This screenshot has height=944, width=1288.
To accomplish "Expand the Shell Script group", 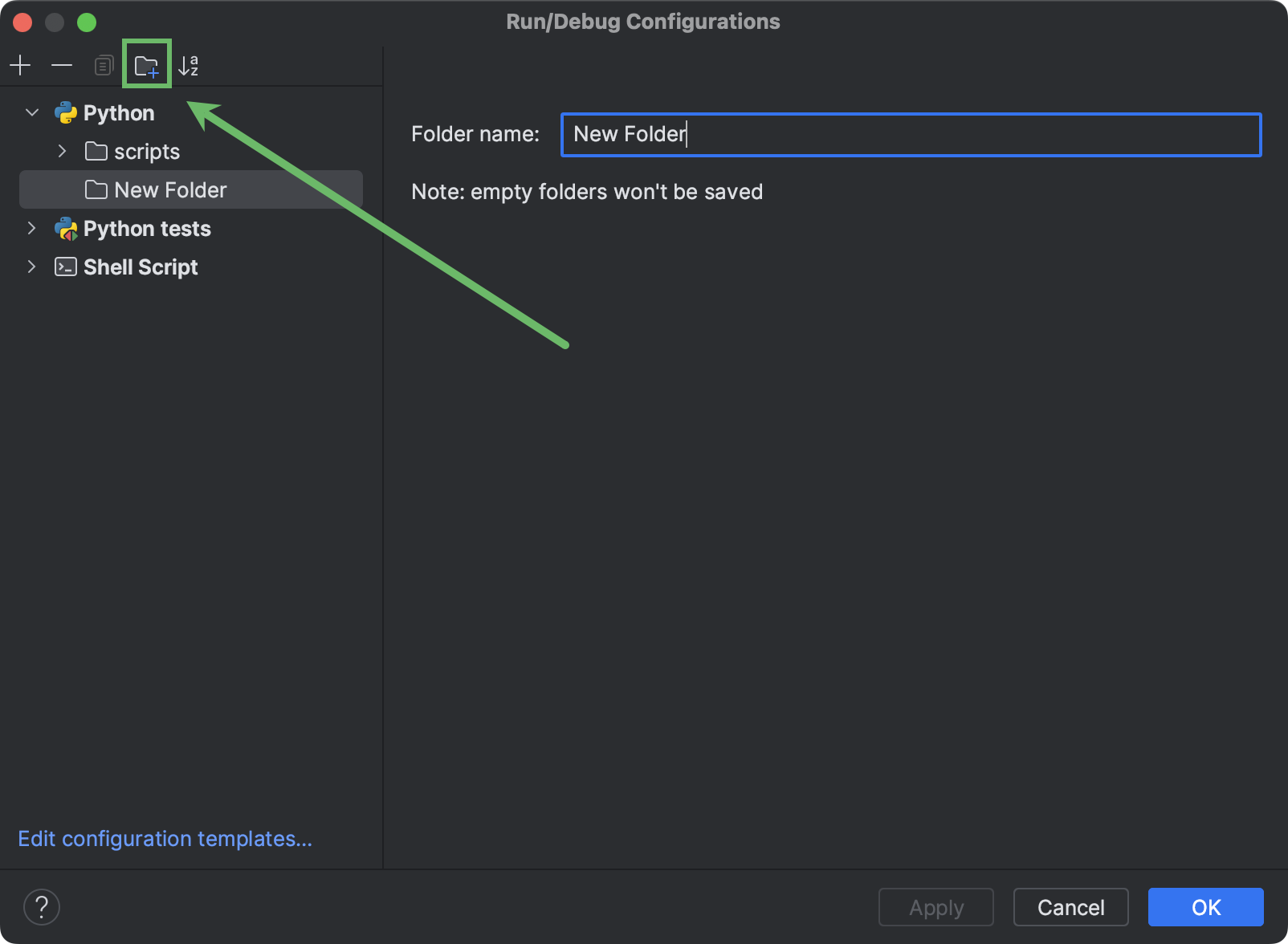I will pyautogui.click(x=31, y=267).
